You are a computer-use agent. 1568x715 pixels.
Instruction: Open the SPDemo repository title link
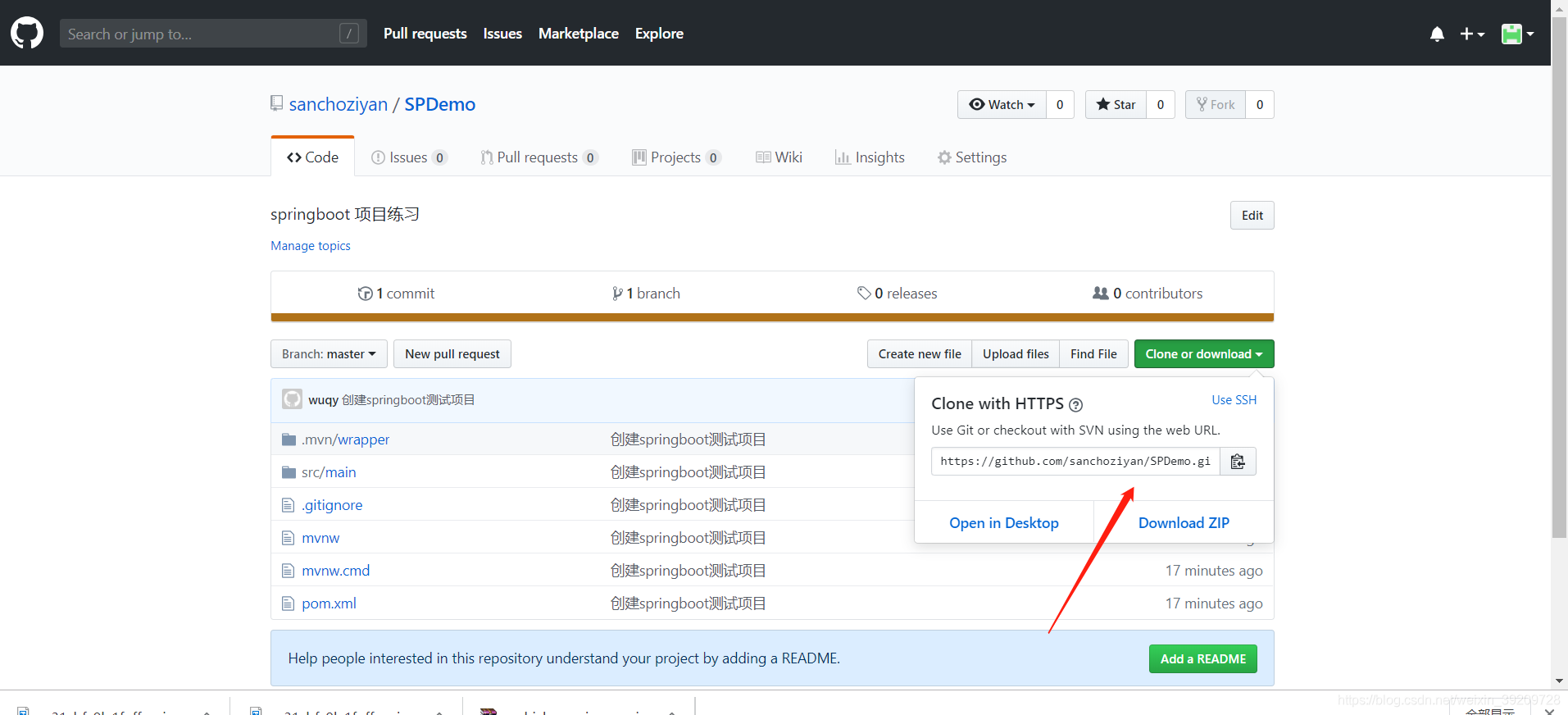[440, 104]
